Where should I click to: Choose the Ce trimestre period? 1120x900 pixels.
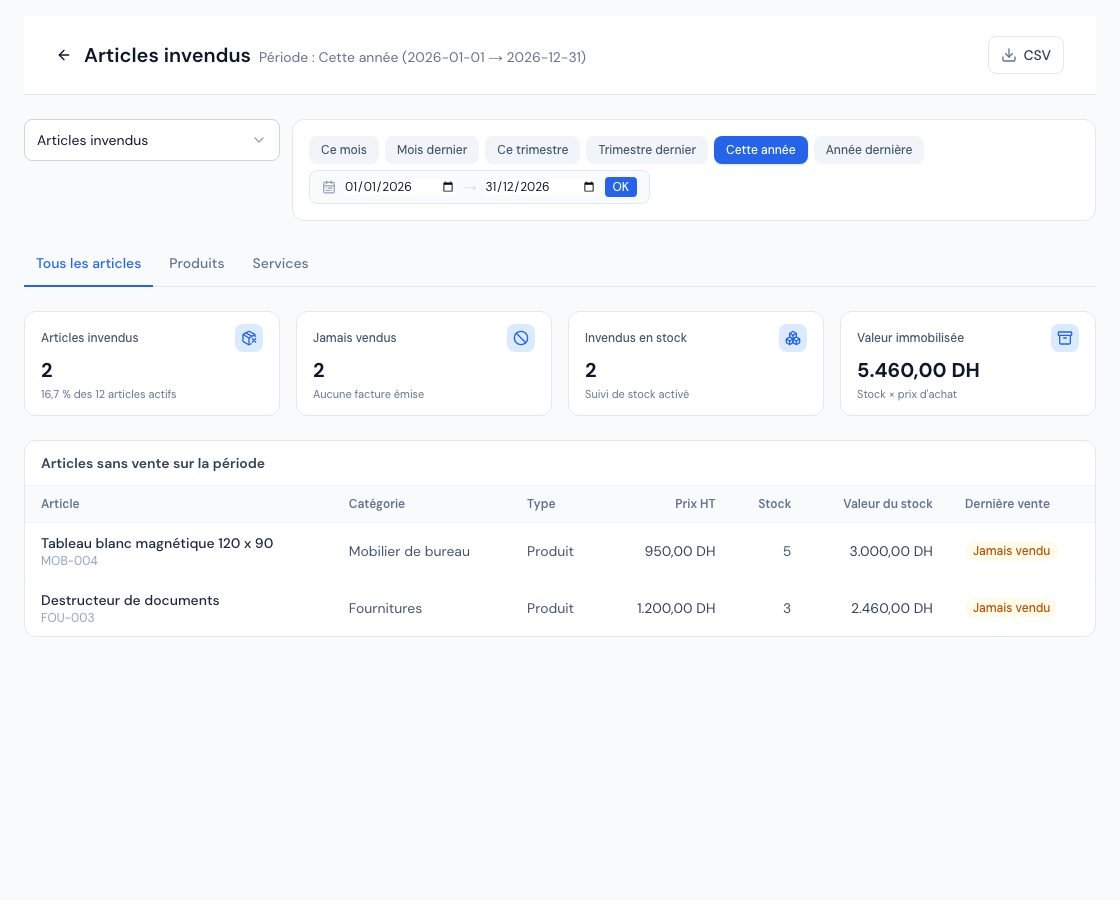pyautogui.click(x=533, y=150)
